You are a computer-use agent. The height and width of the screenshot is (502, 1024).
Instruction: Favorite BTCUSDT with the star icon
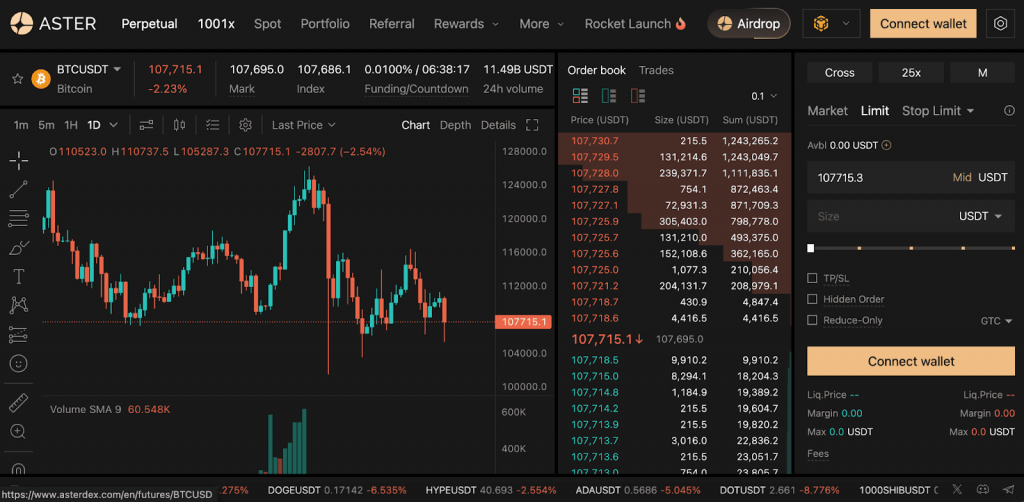[16, 78]
